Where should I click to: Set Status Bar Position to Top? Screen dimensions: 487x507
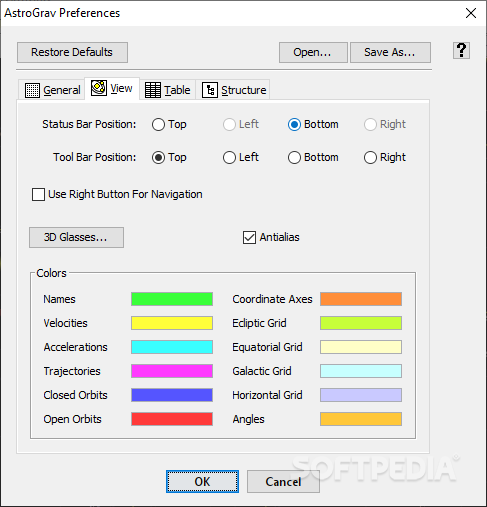click(158, 125)
